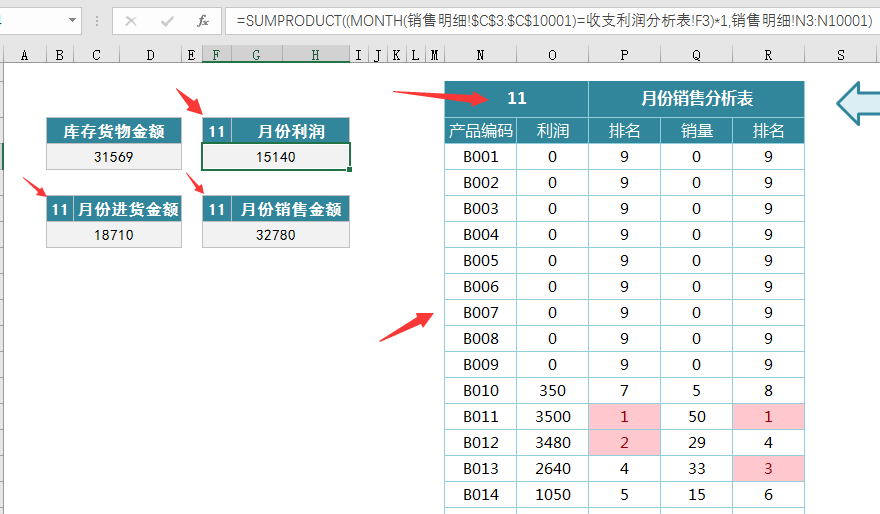Click the 利润 column header cell

(552, 130)
